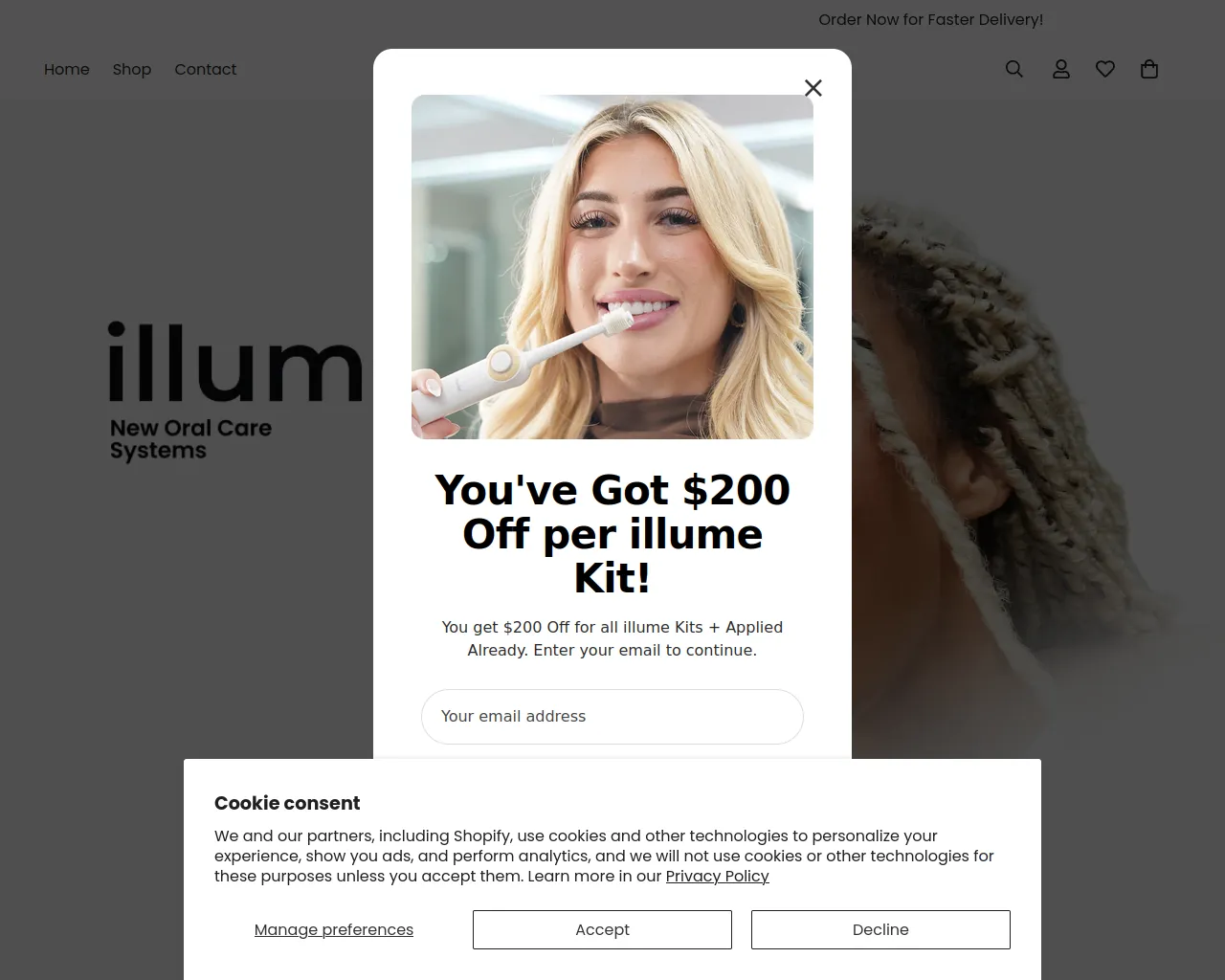Viewport: 1225px width, 980px height.
Task: Open the search magnifier icon
Action: click(1014, 69)
